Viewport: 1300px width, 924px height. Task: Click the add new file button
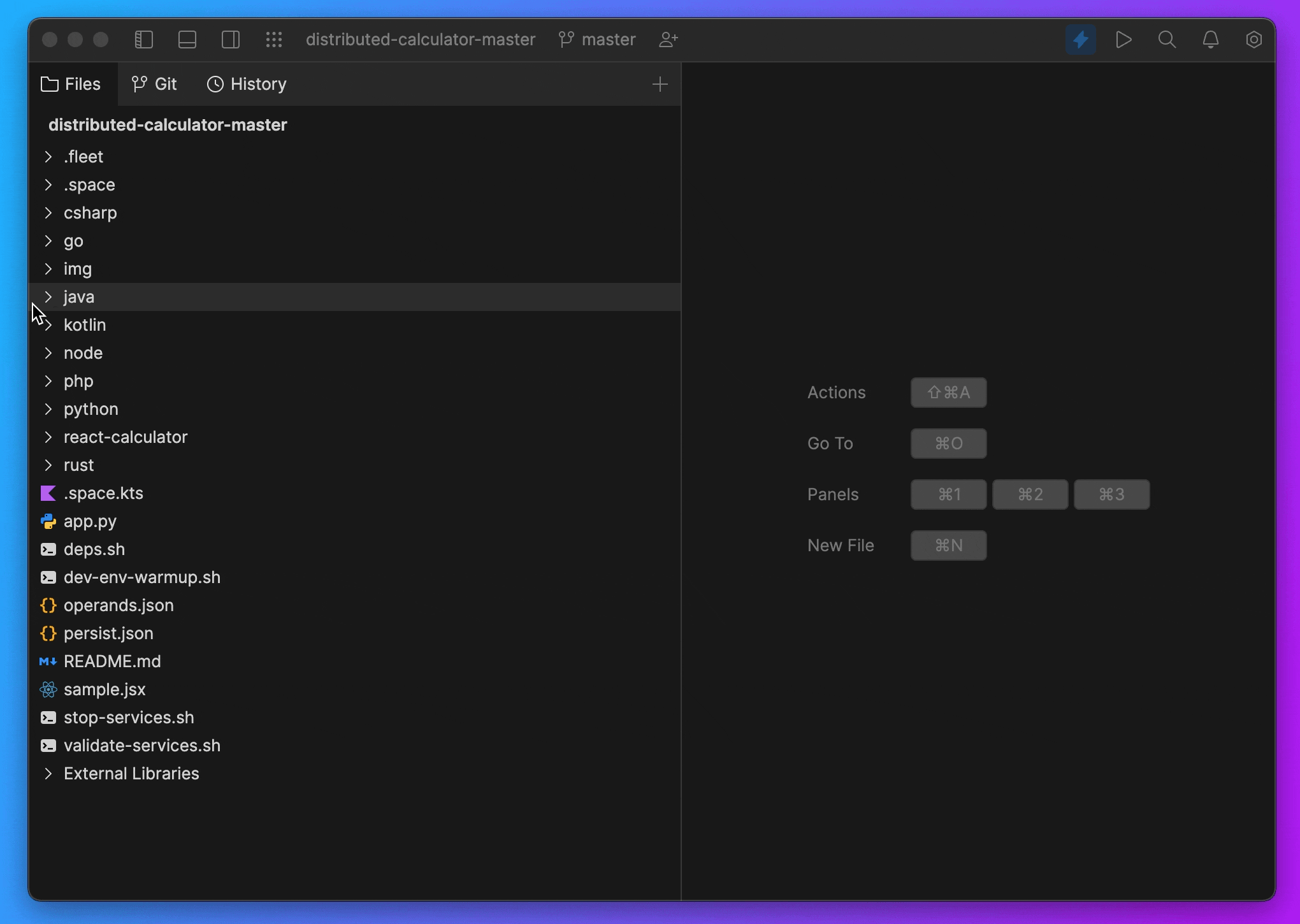[x=660, y=83]
